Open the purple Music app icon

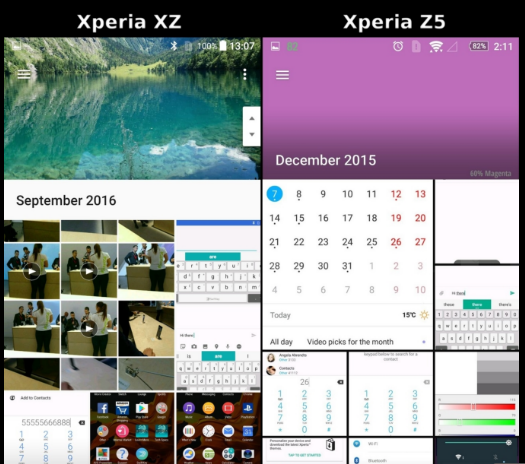(189, 408)
